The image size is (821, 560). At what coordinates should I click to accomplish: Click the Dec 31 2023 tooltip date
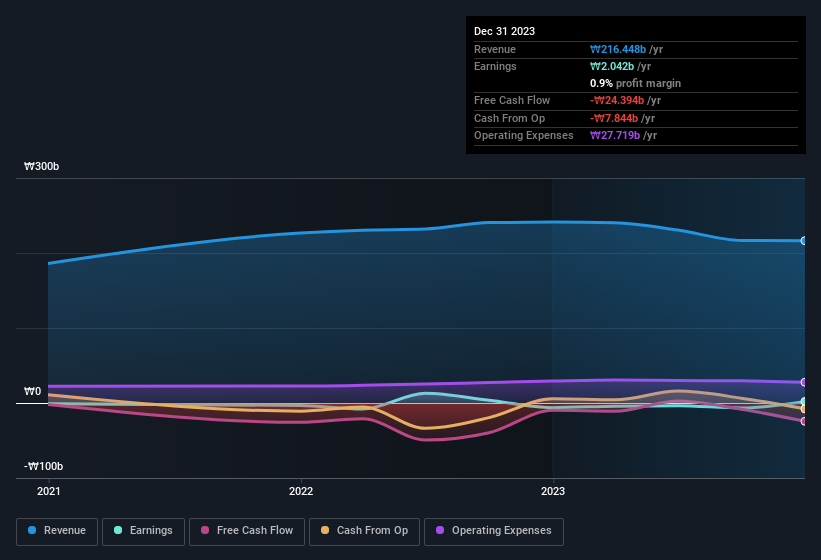click(504, 31)
